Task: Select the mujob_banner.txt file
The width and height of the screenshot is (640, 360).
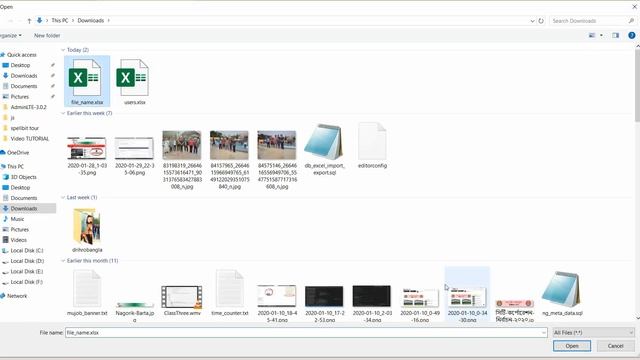Action: 87,293
